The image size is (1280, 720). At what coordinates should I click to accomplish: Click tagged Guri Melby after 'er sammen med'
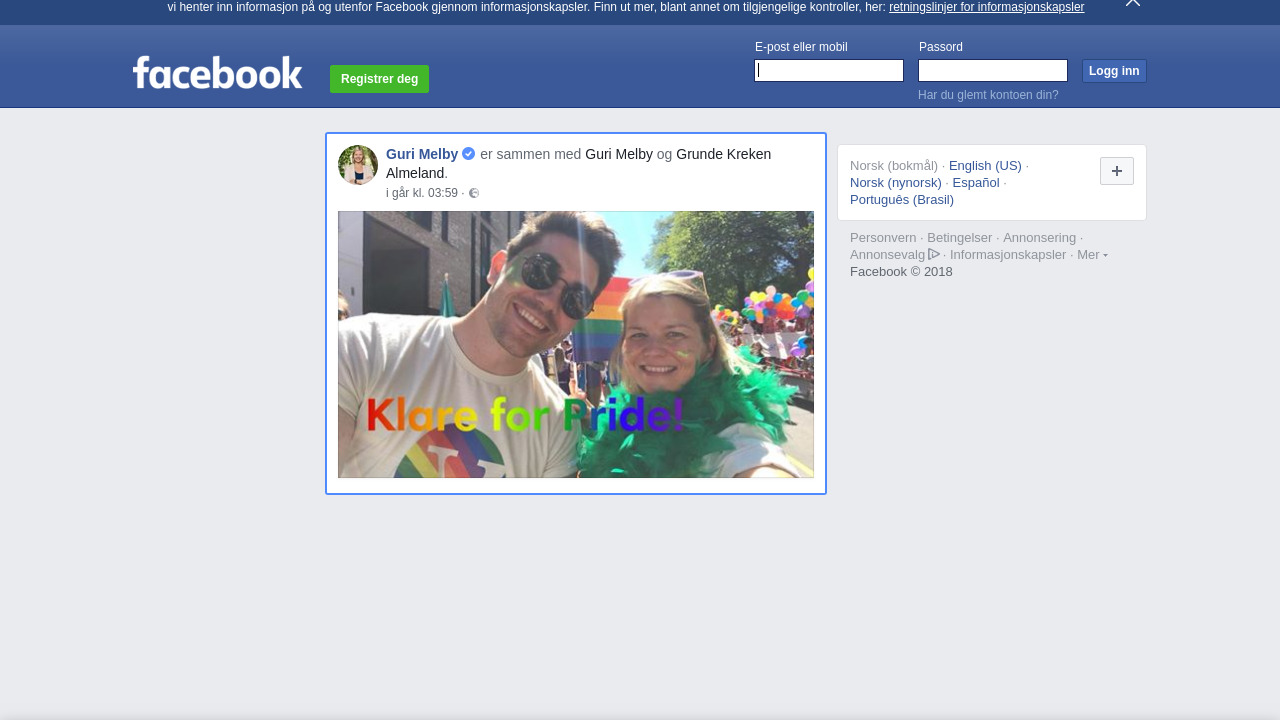pyautogui.click(x=619, y=154)
